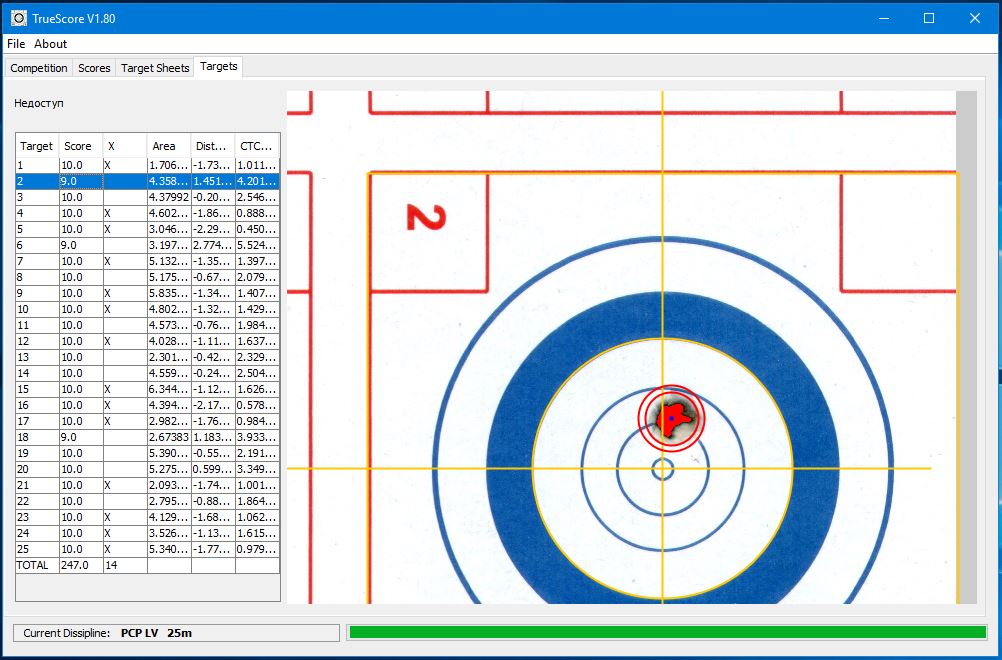The width and height of the screenshot is (1002, 660).
Task: Click the small center ring of the target
Action: (x=662, y=468)
